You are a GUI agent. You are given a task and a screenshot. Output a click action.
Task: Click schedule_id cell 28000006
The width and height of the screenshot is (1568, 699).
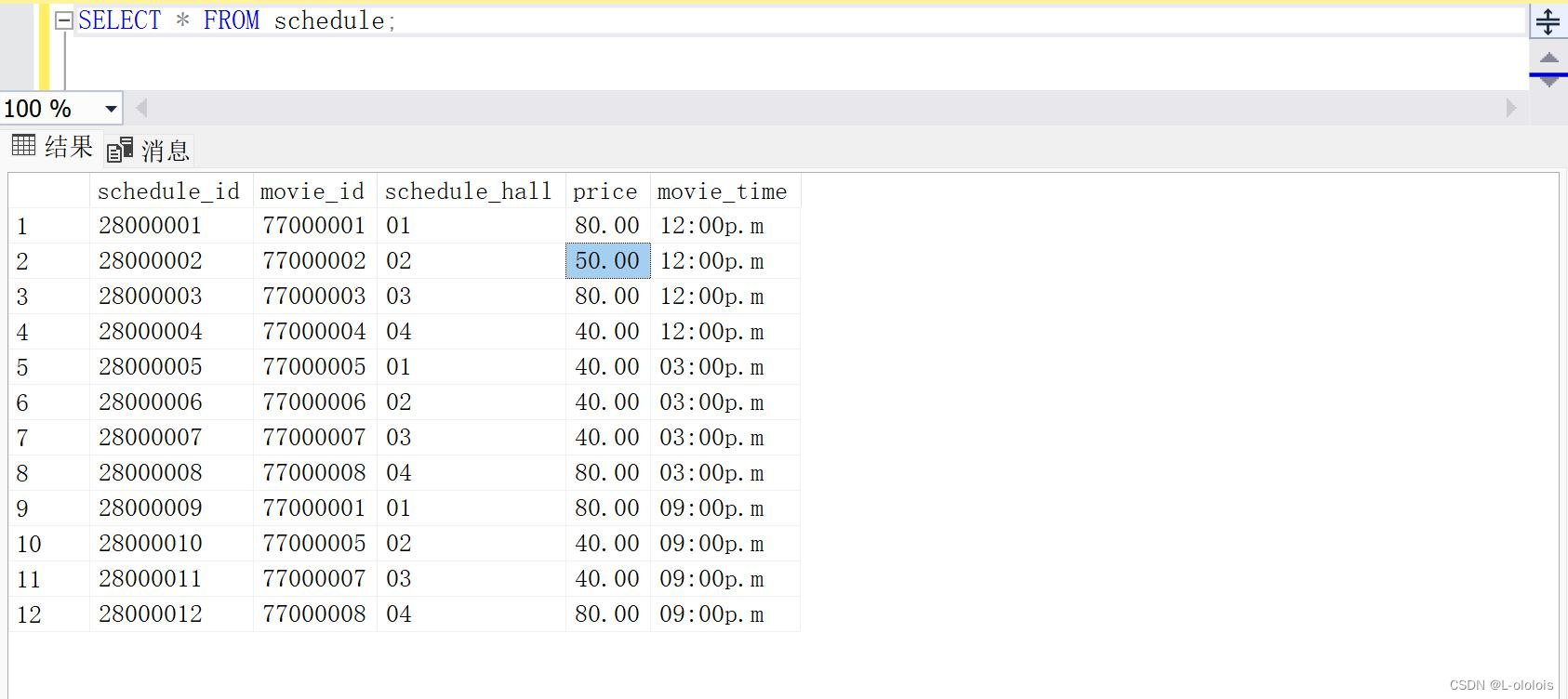point(171,402)
